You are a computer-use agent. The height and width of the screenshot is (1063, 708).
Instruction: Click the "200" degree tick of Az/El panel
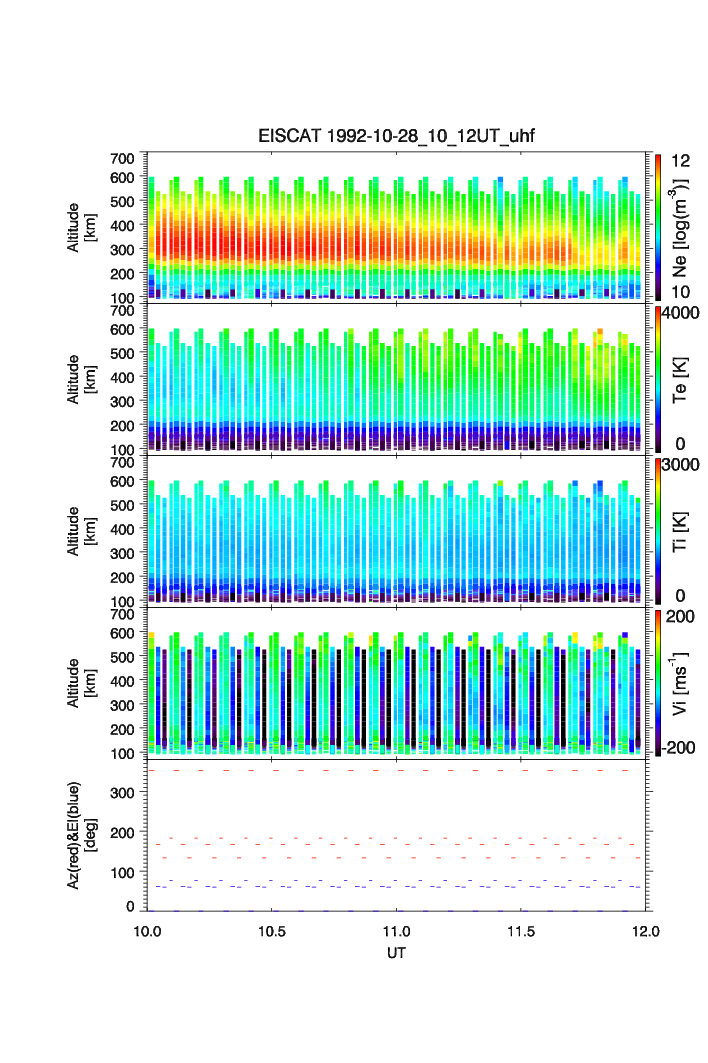tap(122, 833)
